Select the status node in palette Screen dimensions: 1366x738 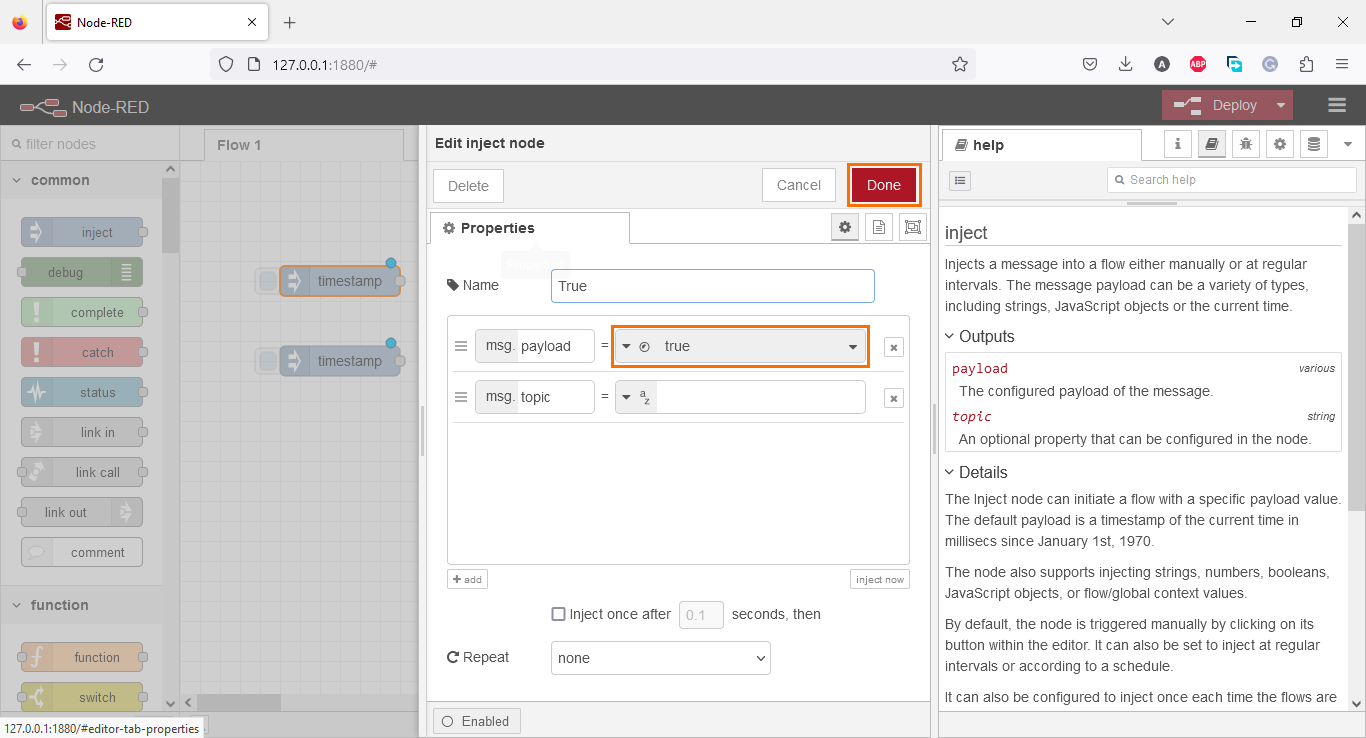[82, 392]
